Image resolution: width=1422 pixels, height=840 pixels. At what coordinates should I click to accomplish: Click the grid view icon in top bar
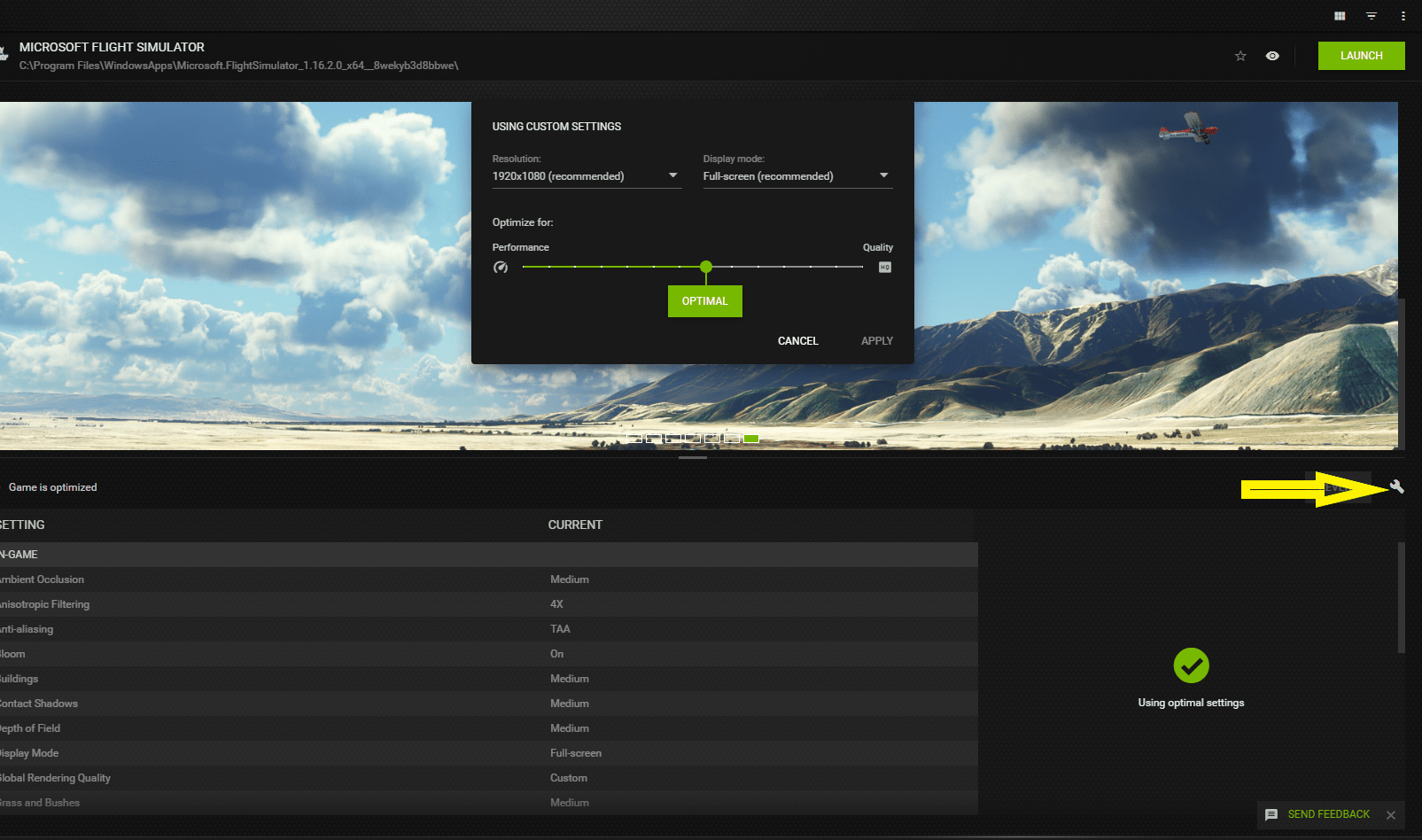point(1340,15)
